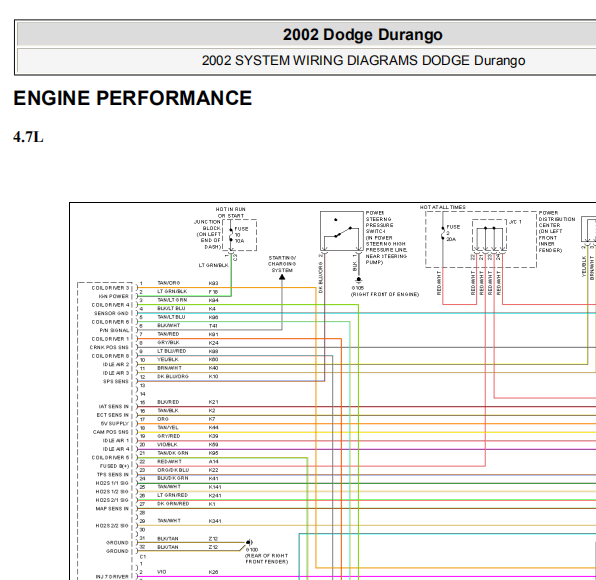Click the 'DK GRN/RED' wire color label
The height and width of the screenshot is (580, 596).
(173, 504)
